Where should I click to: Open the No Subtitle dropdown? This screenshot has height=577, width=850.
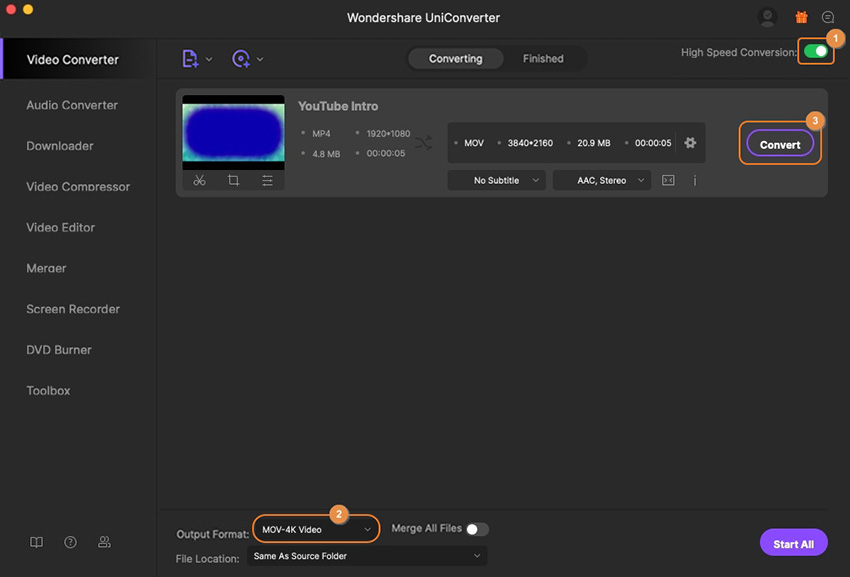496,180
